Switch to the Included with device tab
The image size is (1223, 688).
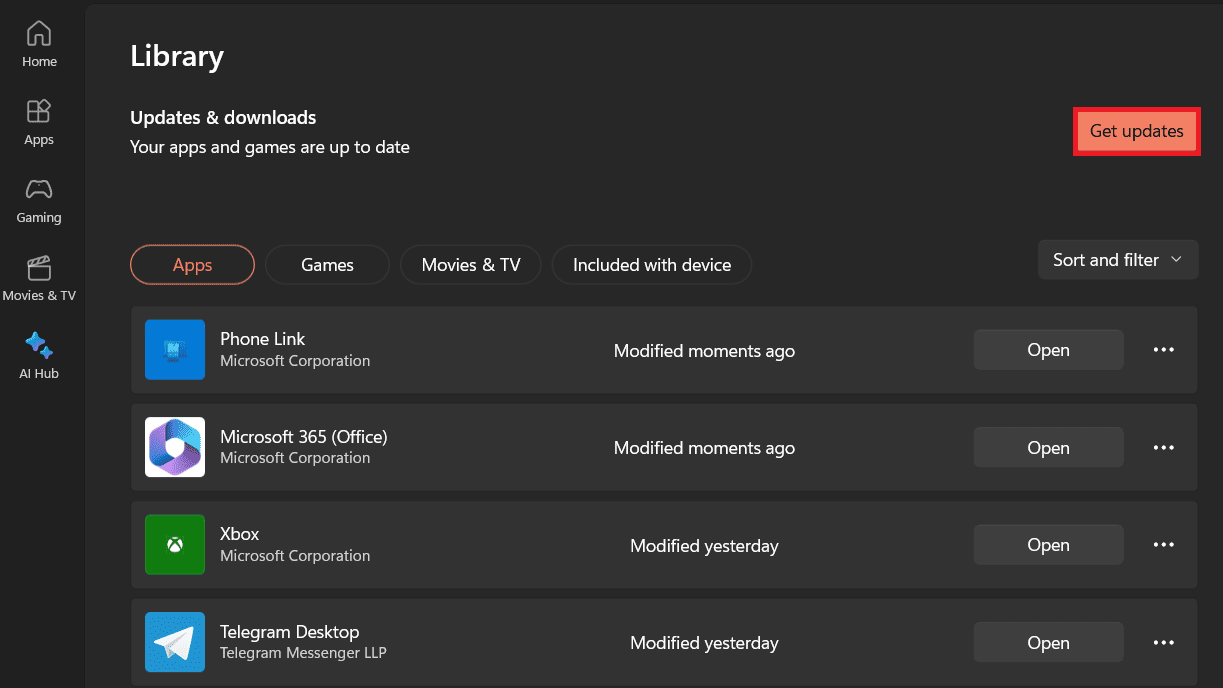click(652, 265)
